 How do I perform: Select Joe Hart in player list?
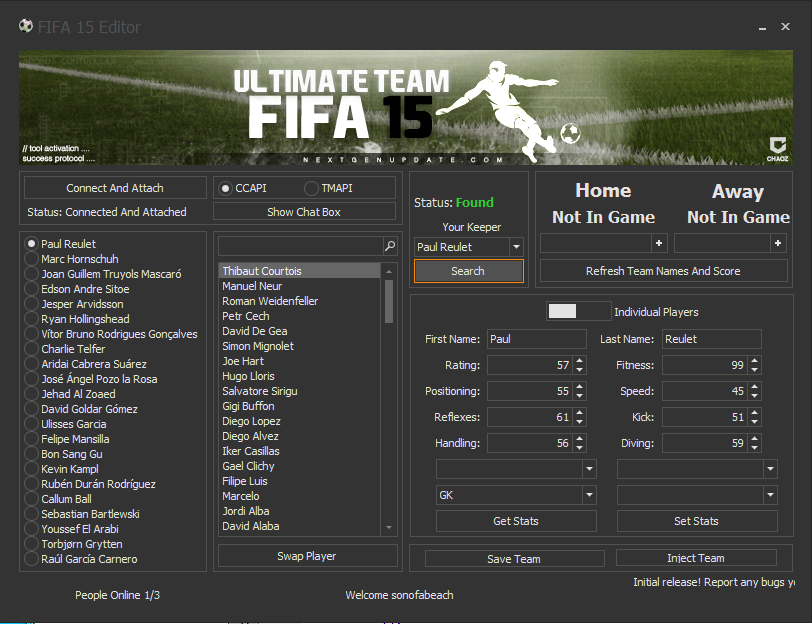300,361
